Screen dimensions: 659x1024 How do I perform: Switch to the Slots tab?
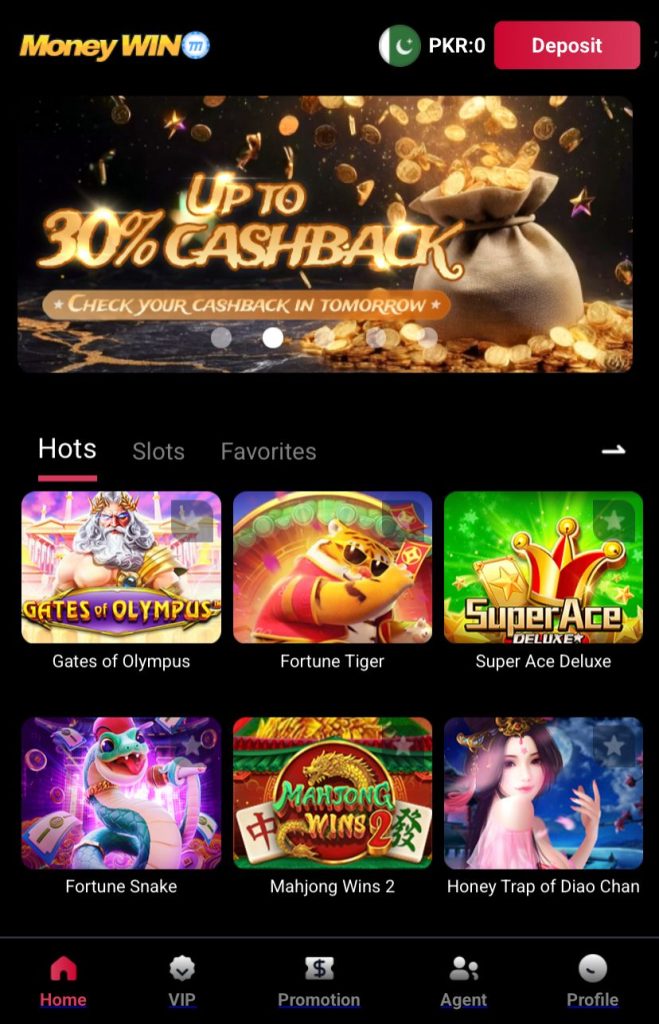[x=158, y=451]
